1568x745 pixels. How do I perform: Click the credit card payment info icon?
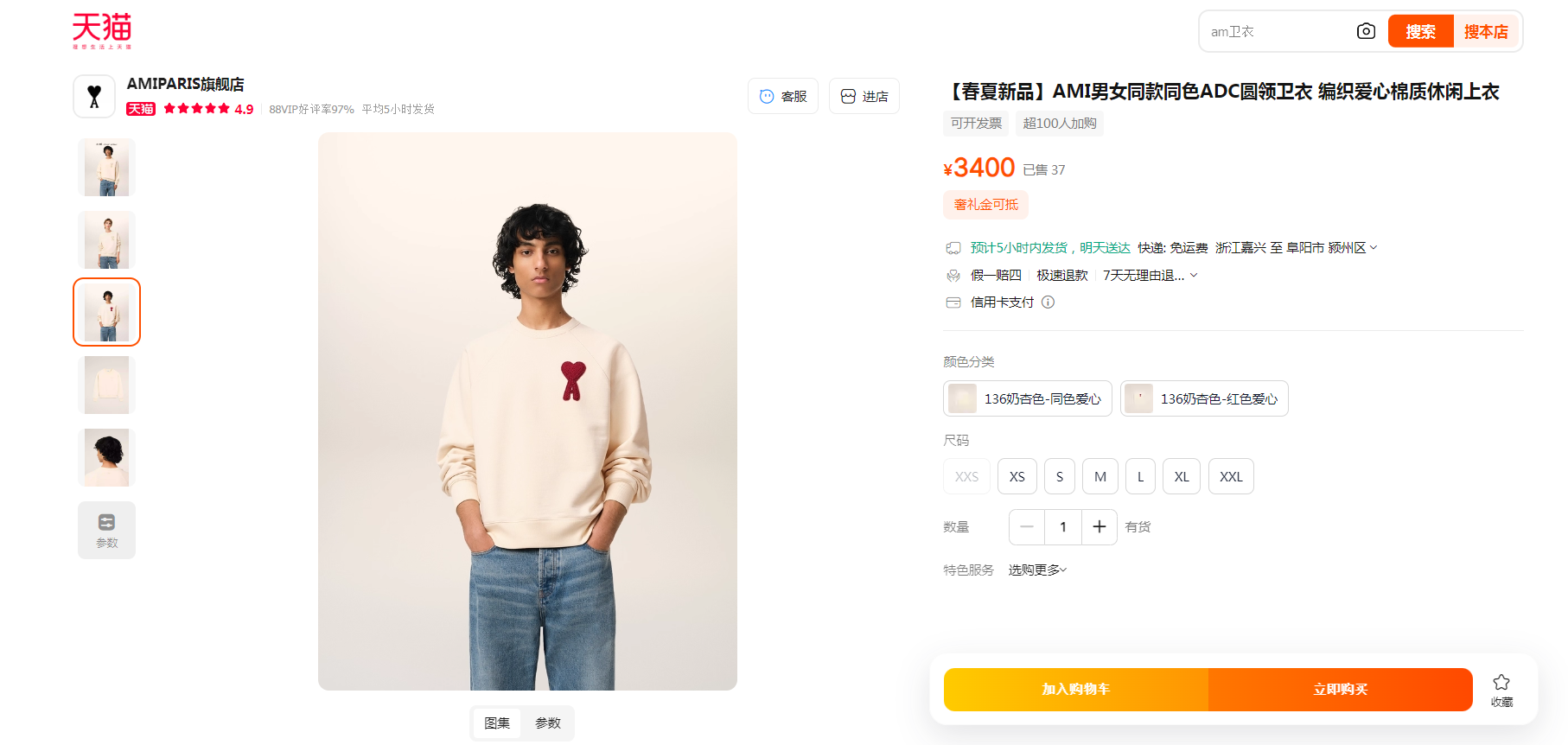1049,302
